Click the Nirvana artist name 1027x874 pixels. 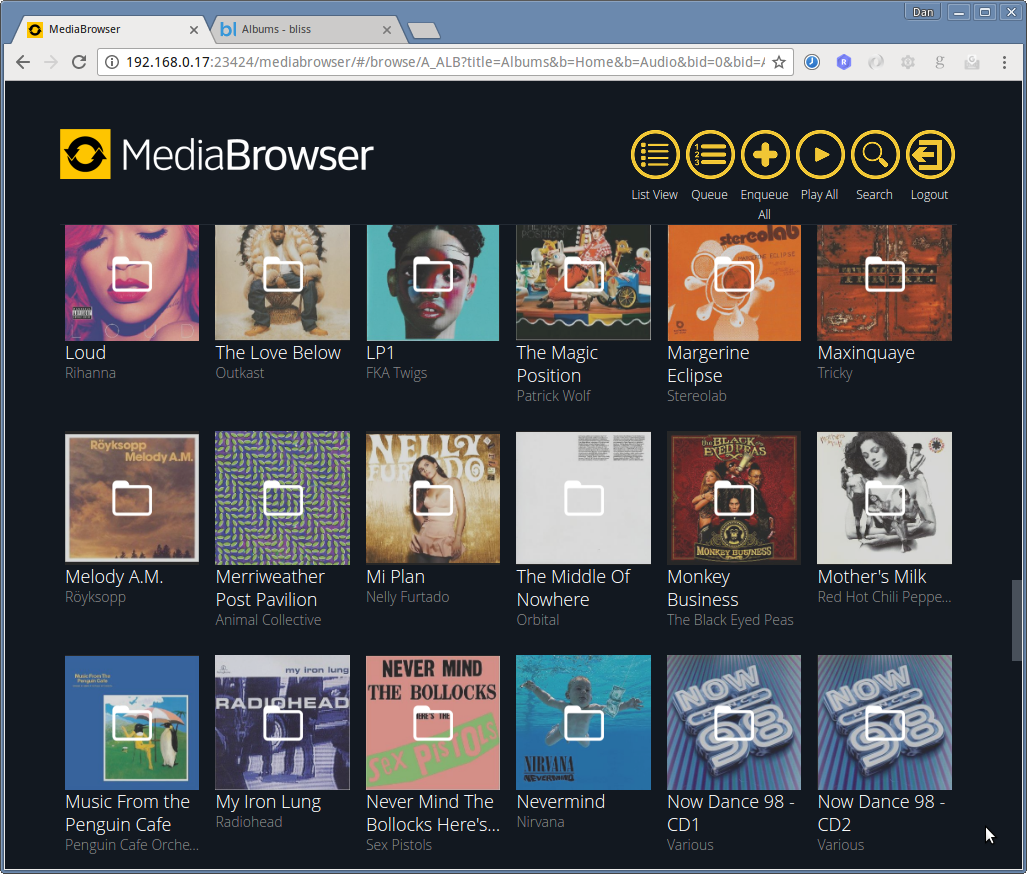coord(540,822)
